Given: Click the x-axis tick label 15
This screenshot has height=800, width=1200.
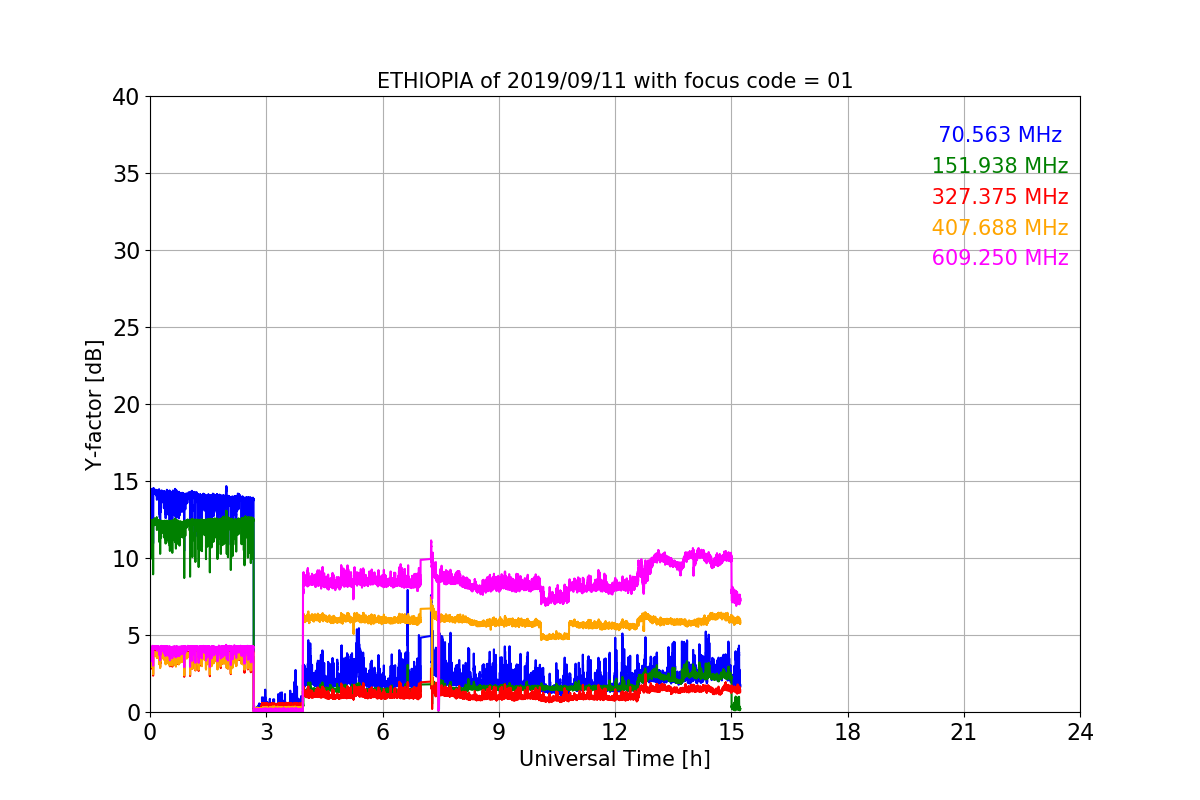Looking at the screenshot, I should point(731,732).
